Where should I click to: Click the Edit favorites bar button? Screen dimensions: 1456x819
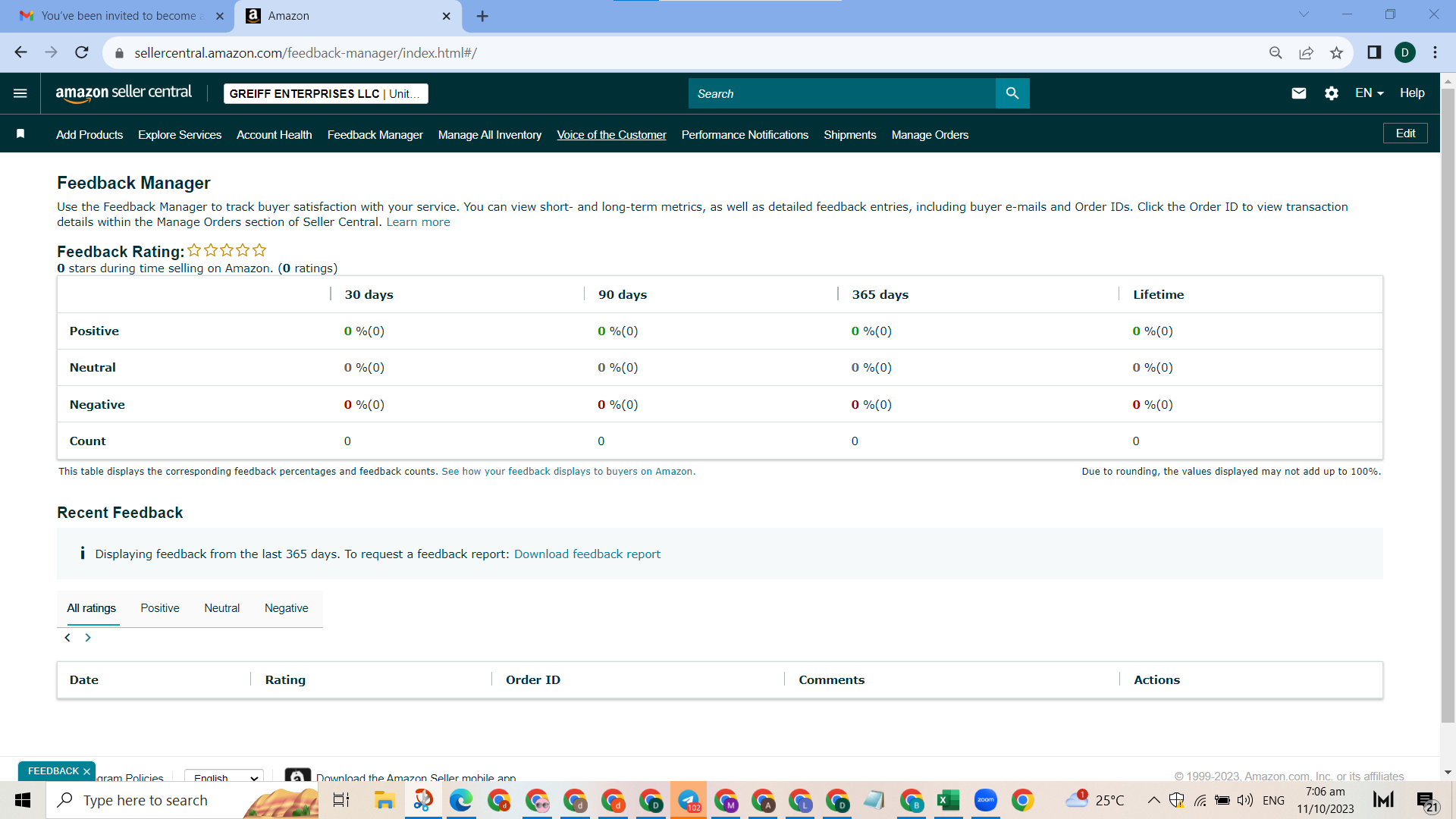pos(1406,133)
